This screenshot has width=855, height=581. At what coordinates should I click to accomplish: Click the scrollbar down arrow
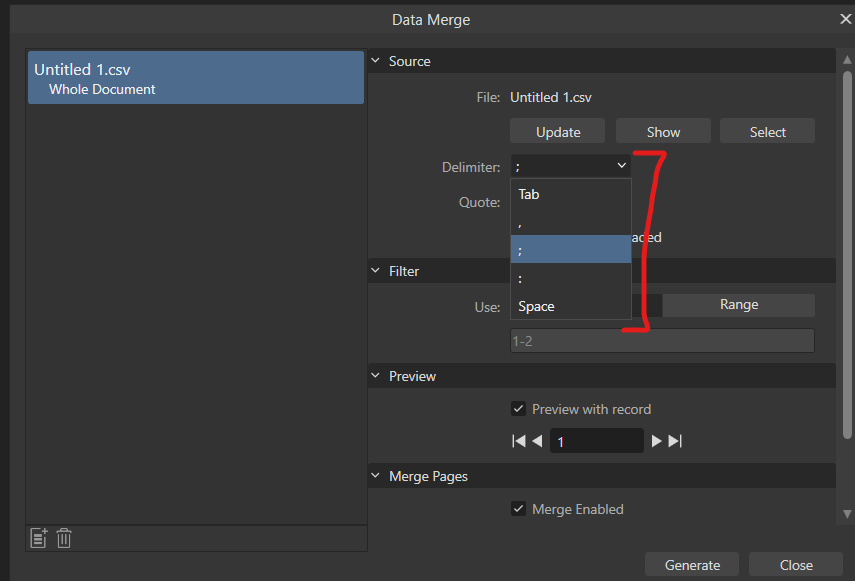point(847,514)
